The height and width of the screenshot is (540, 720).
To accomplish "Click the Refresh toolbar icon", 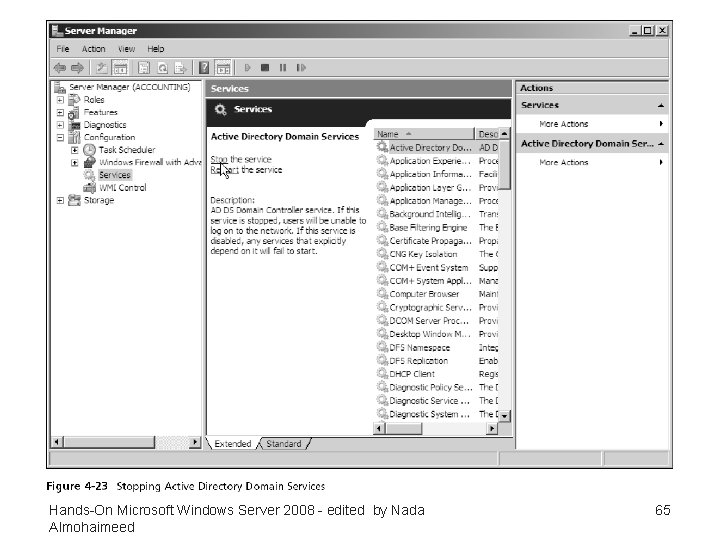I will point(162,68).
